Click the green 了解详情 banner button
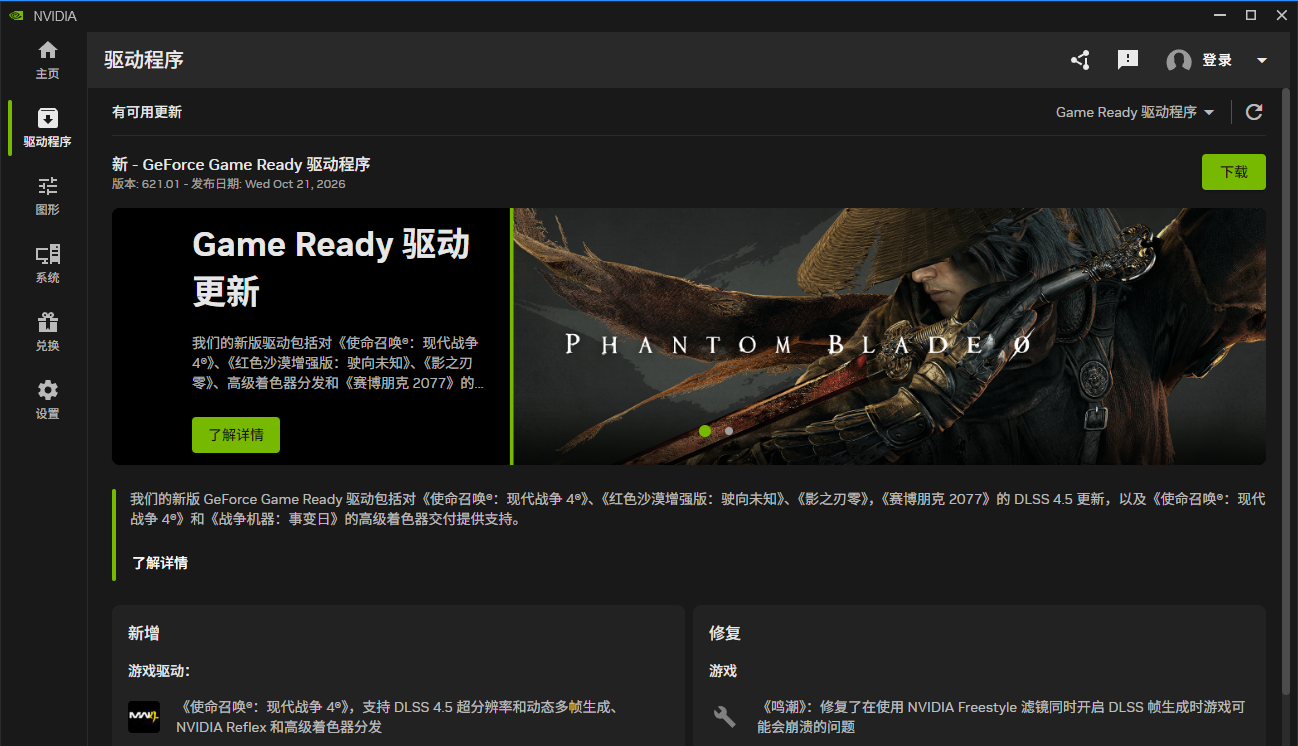The image size is (1298, 746). (x=236, y=435)
